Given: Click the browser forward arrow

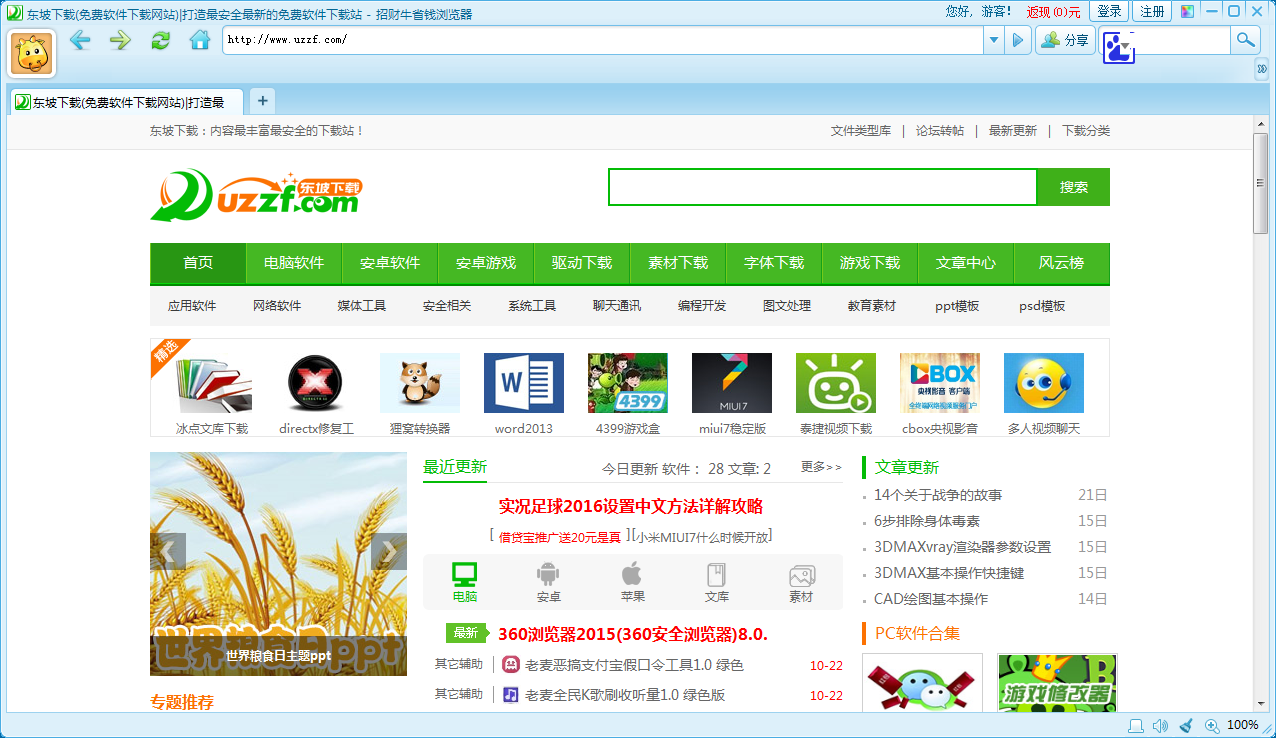Looking at the screenshot, I should tap(120, 40).
